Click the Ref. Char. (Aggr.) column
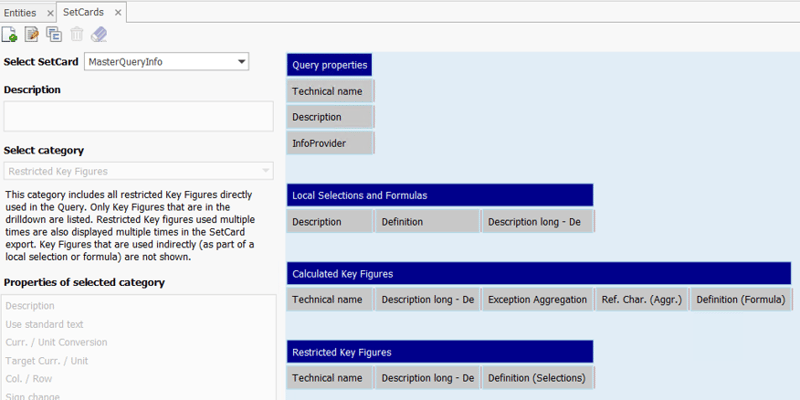This screenshot has height=400, width=800. tap(642, 299)
